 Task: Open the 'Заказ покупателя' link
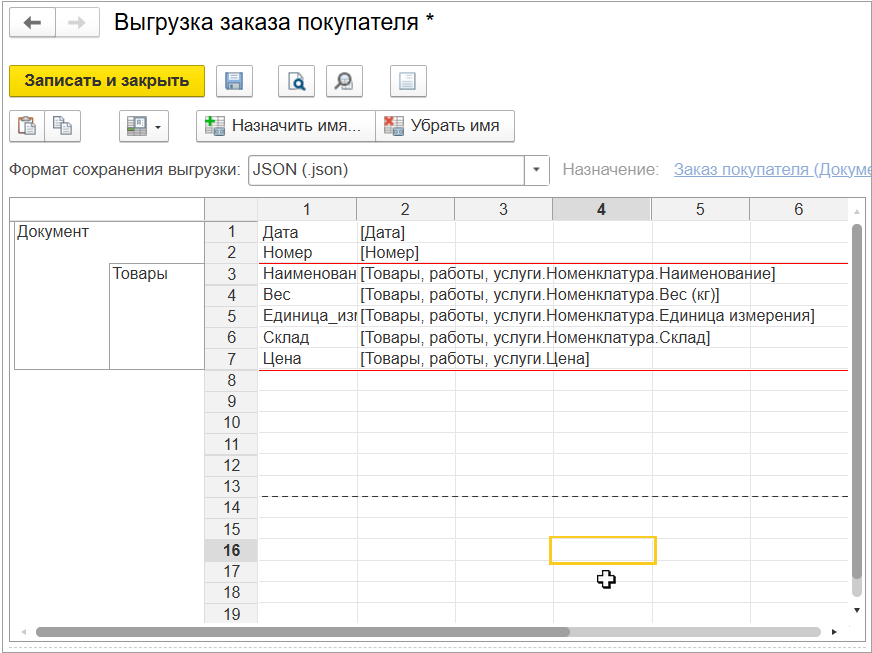coord(771,170)
